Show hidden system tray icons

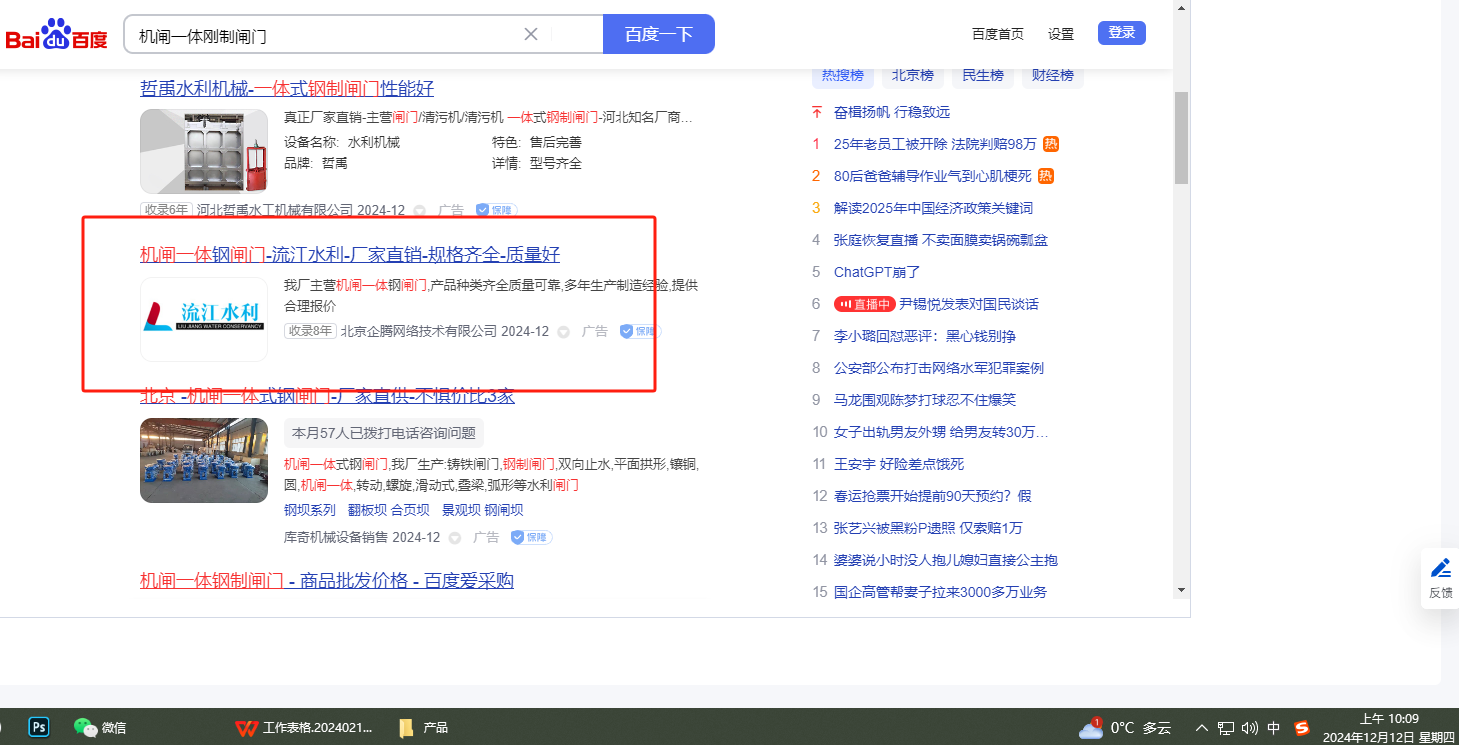point(1202,728)
